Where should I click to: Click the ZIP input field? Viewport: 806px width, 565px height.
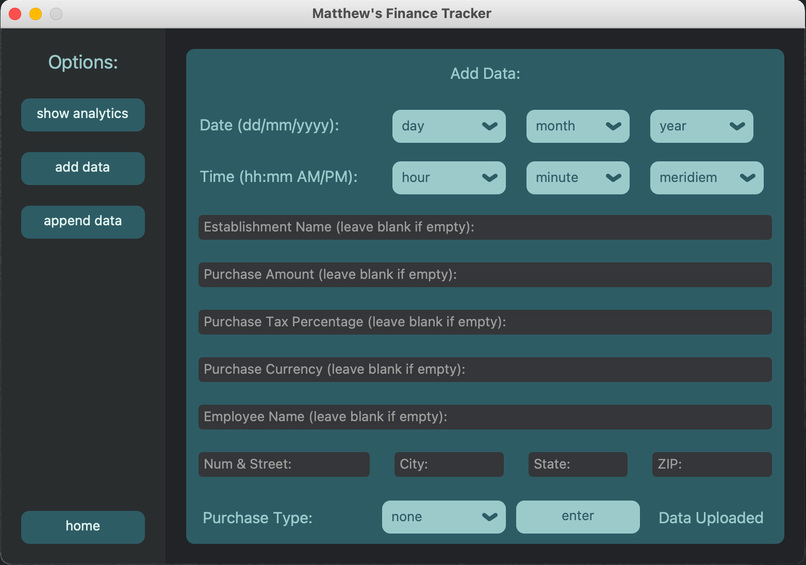tap(712, 464)
